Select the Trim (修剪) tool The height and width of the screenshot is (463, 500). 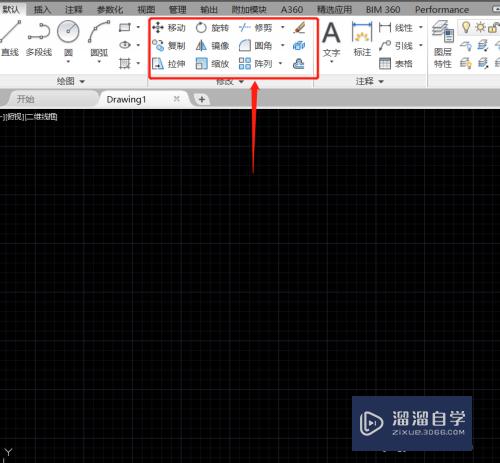[256, 28]
